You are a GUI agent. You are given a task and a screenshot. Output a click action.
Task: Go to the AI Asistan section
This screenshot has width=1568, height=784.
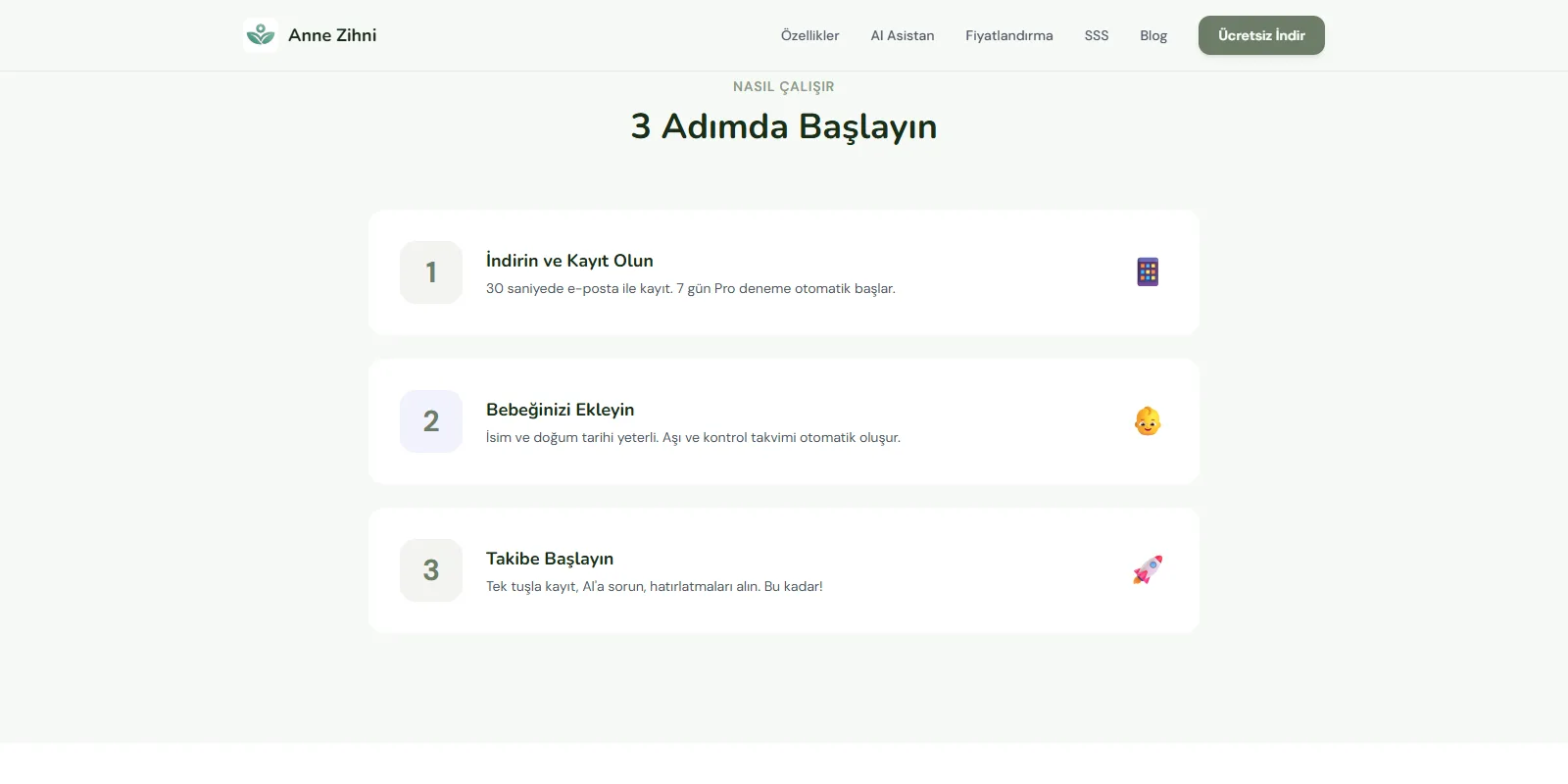pyautogui.click(x=903, y=35)
